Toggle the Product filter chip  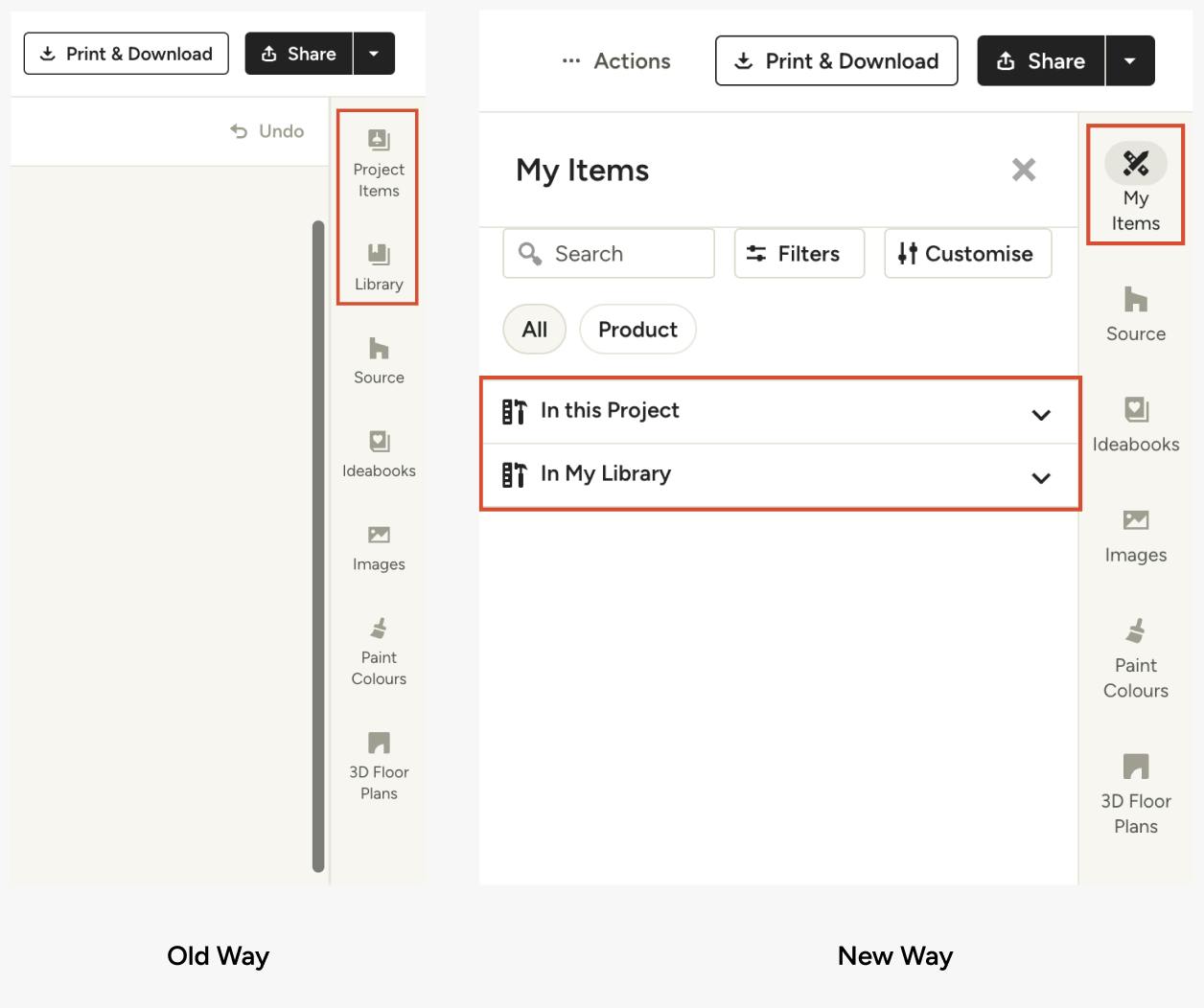point(637,330)
